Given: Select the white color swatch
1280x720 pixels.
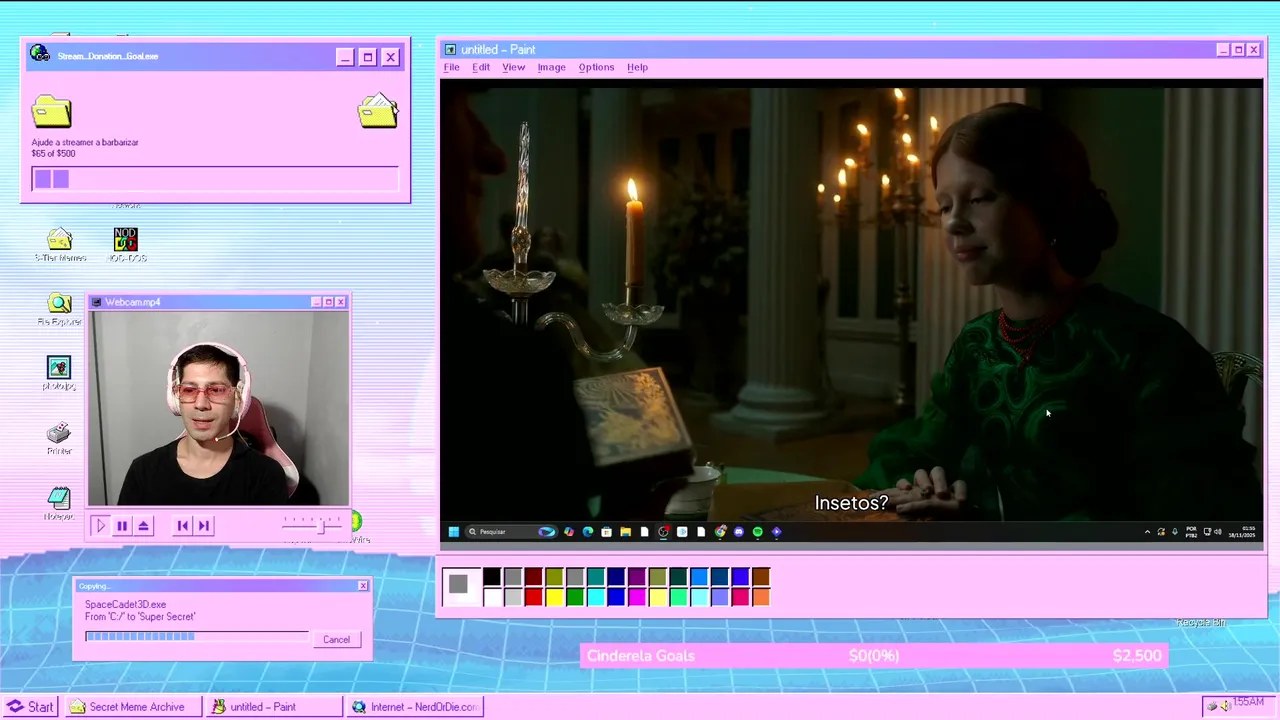Looking at the screenshot, I should (492, 597).
